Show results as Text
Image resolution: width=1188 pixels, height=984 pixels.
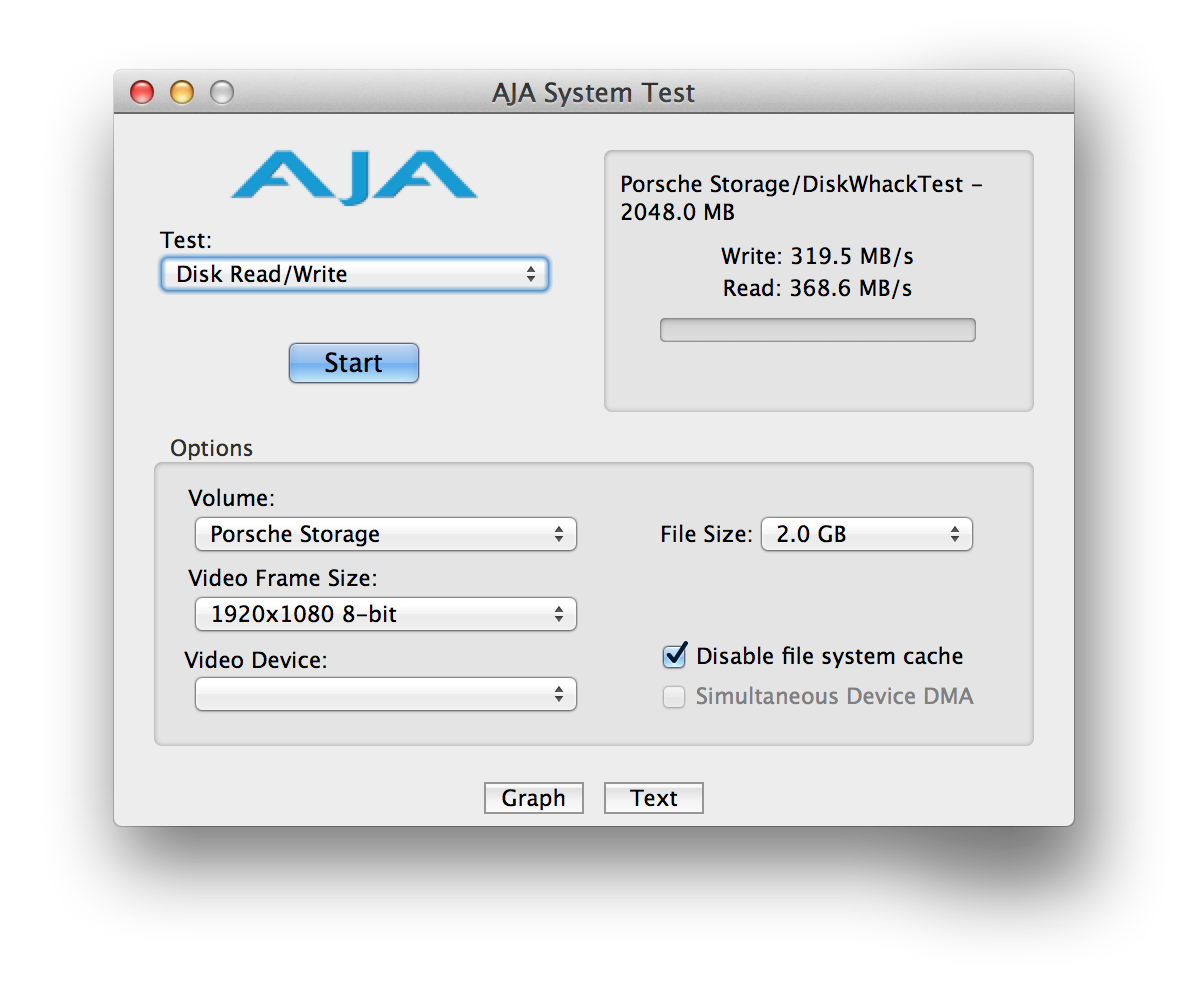(x=654, y=798)
